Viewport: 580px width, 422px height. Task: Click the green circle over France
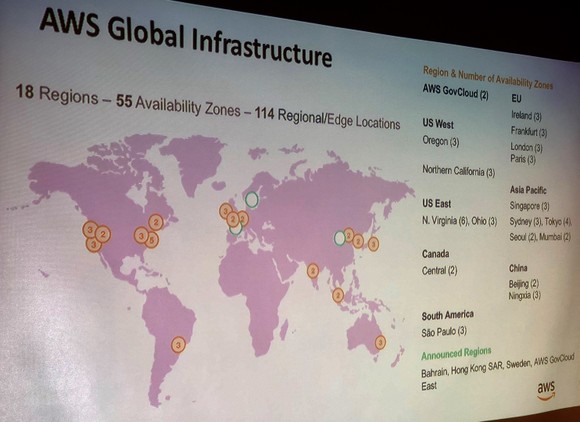pyautogui.click(x=235, y=229)
